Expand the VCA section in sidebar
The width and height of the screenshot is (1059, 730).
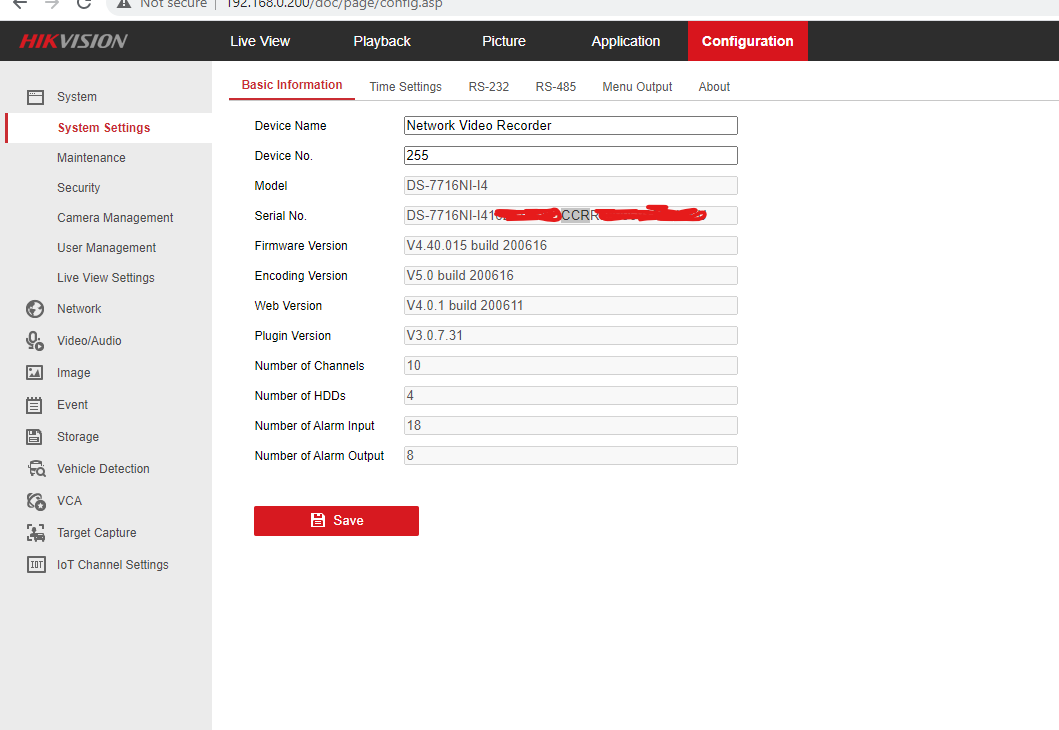(69, 501)
